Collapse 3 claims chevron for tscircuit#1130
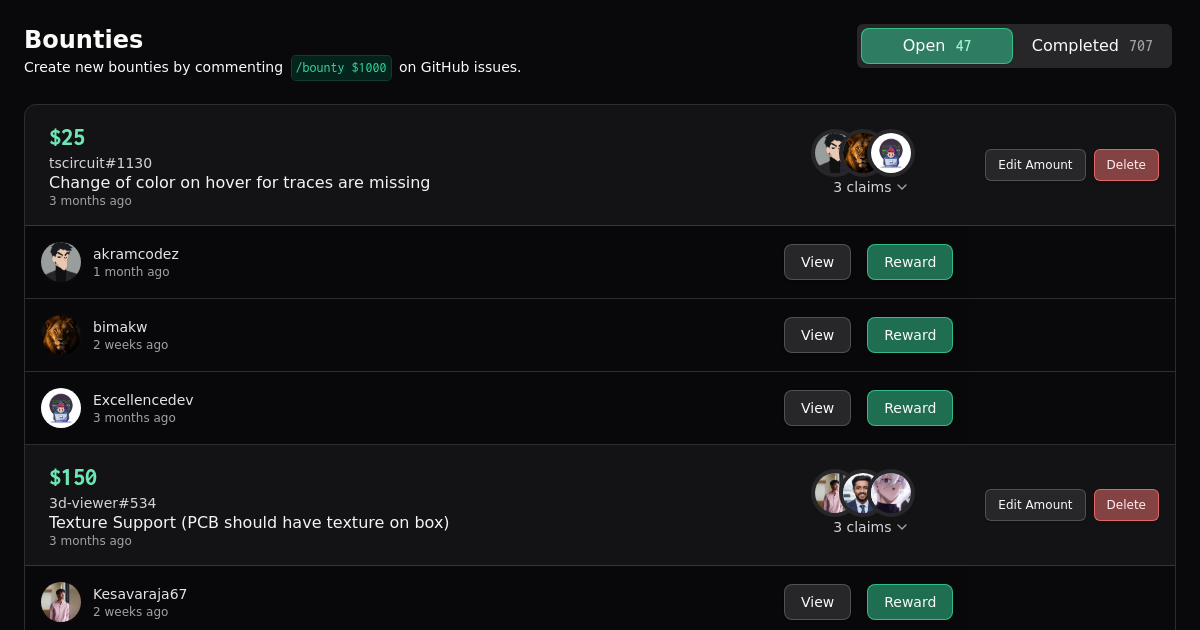The width and height of the screenshot is (1200, 630). (x=902, y=187)
